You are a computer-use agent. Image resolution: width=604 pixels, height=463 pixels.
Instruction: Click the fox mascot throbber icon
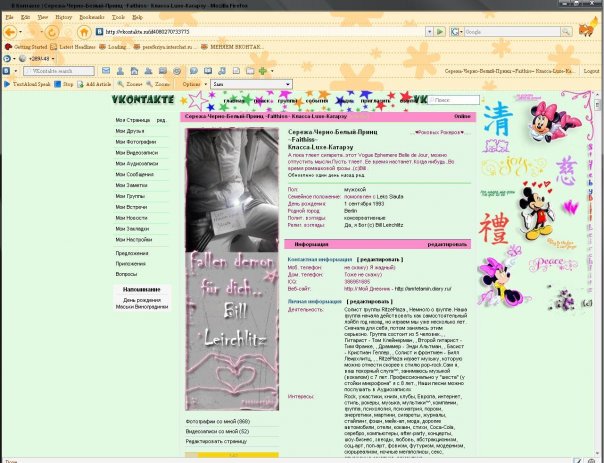tap(588, 27)
